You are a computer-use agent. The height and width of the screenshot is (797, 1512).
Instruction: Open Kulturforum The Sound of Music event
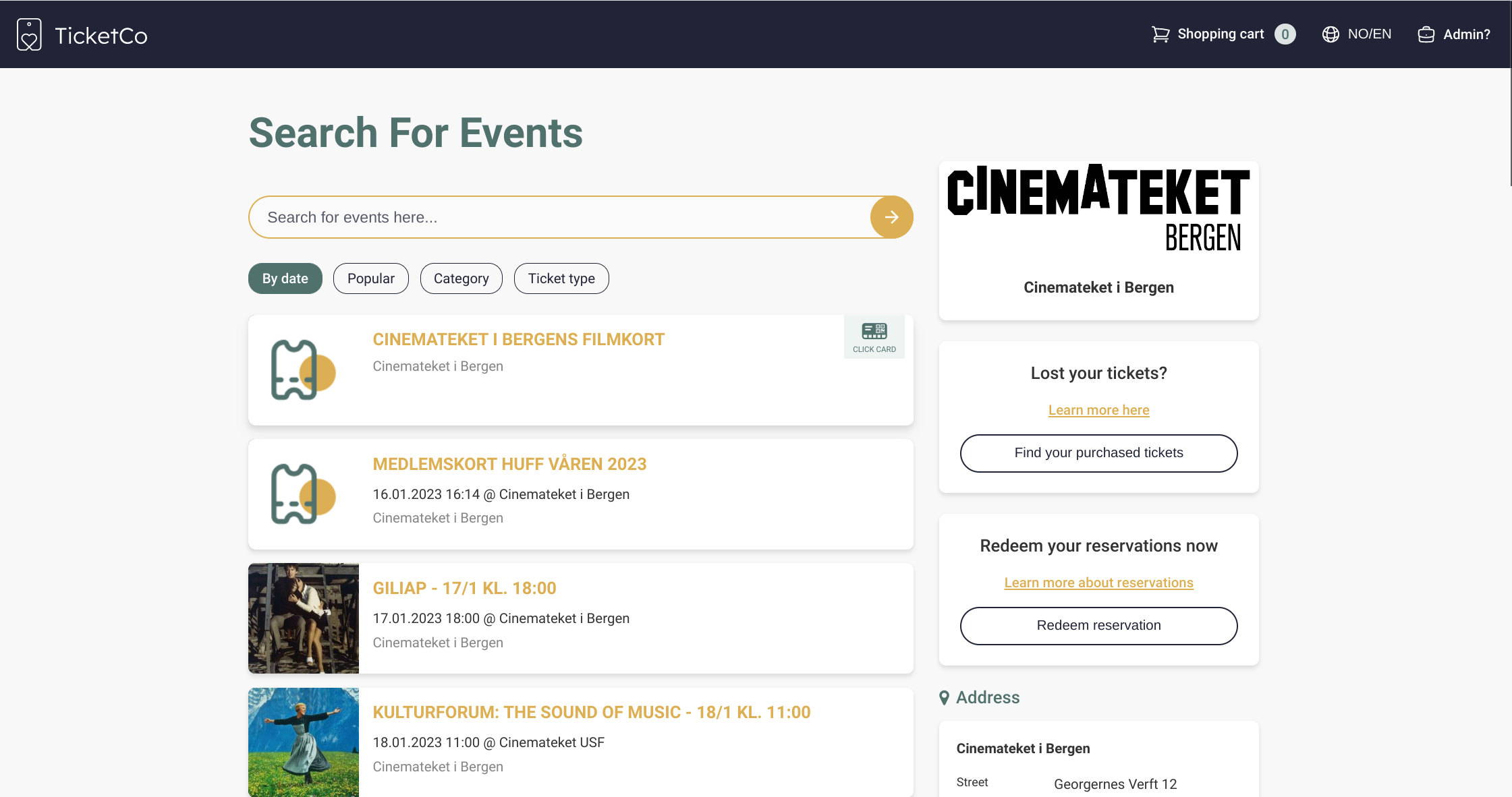(x=592, y=712)
